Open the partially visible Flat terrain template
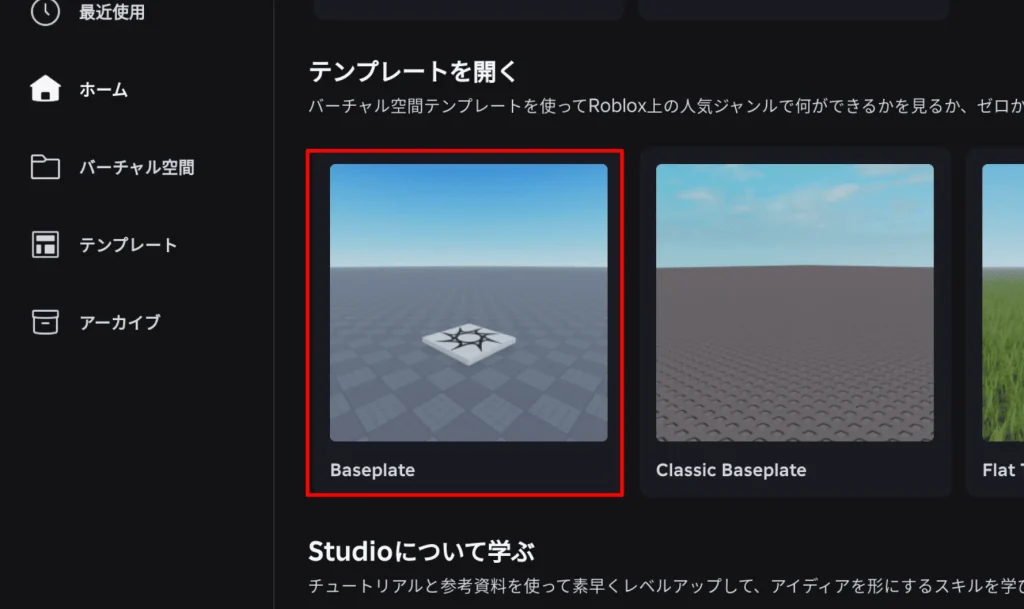 (1003, 302)
